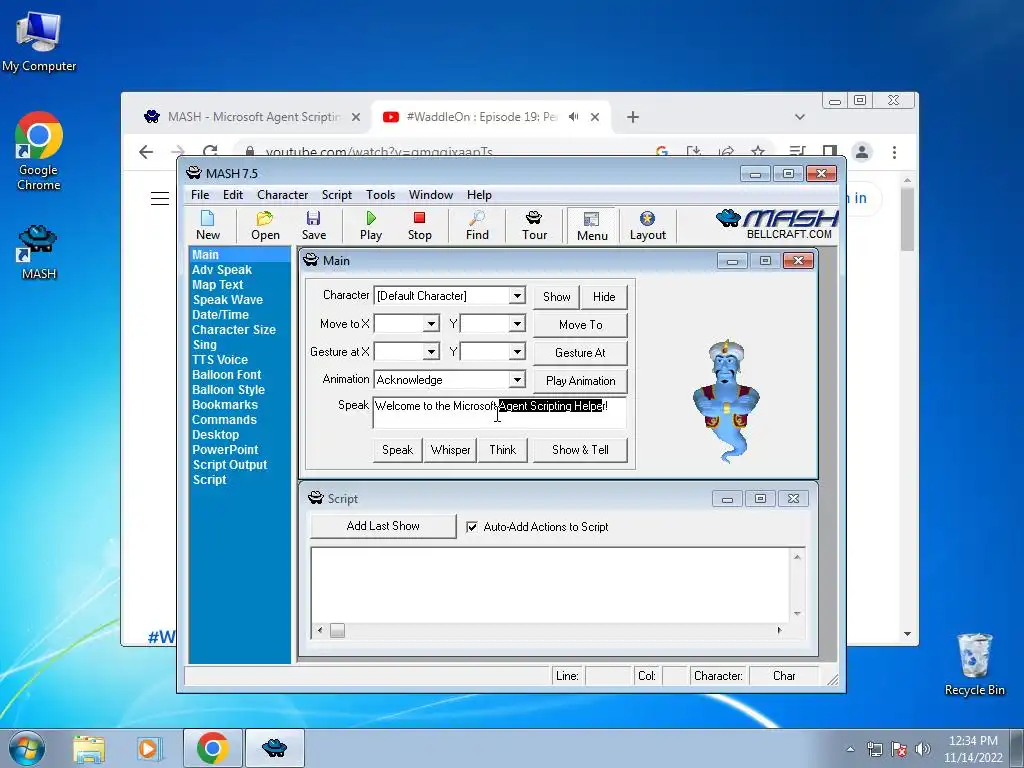
Task: Save the script using the Save icon
Action: pyautogui.click(x=313, y=225)
